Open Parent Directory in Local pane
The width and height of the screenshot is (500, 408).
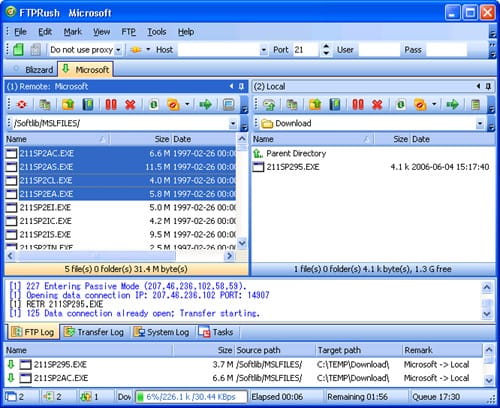pos(290,154)
